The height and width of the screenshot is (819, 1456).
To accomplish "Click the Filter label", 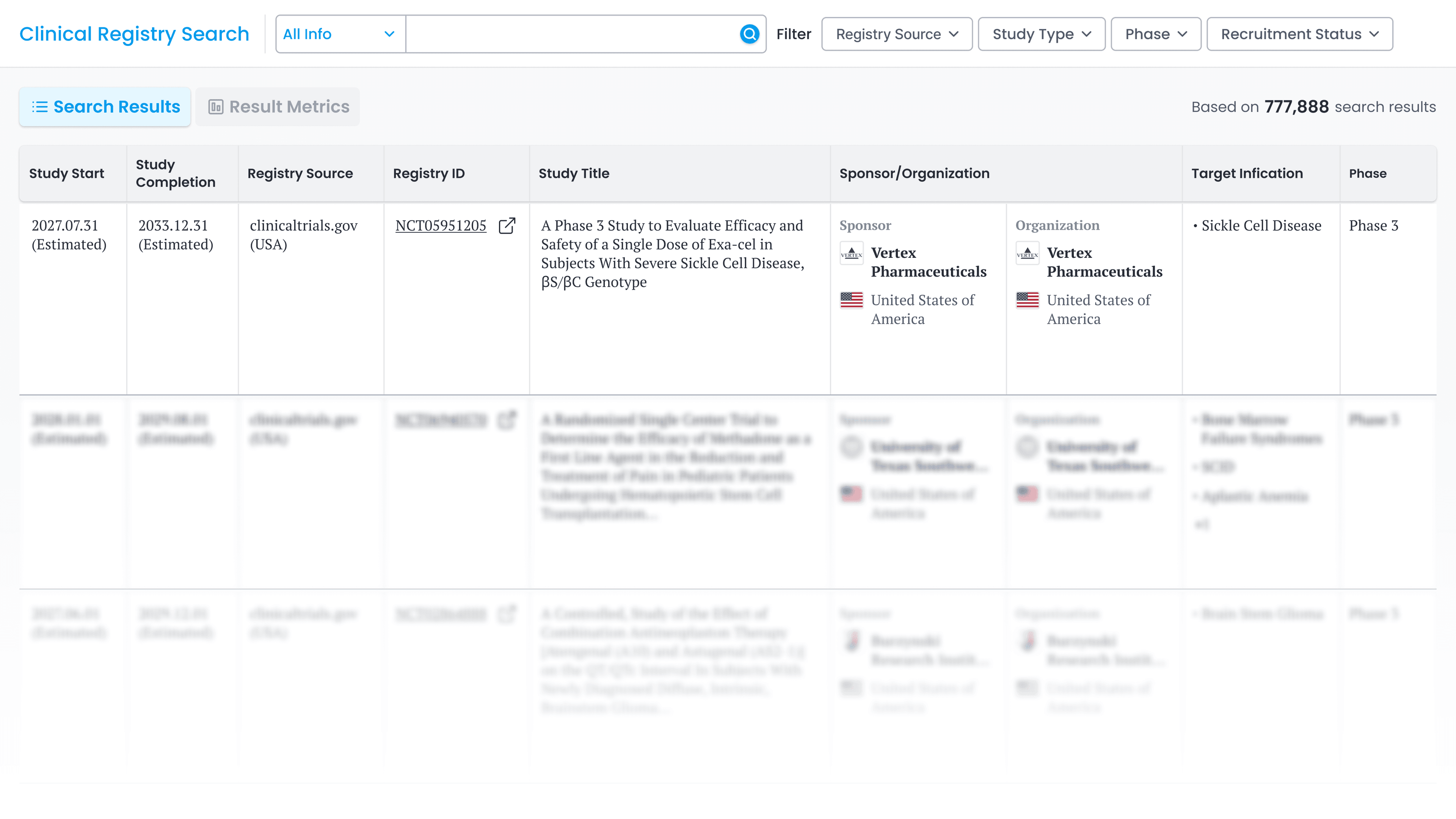I will (x=794, y=34).
